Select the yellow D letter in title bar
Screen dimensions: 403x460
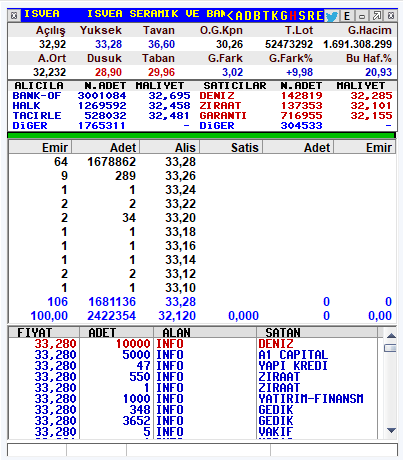click(x=248, y=16)
